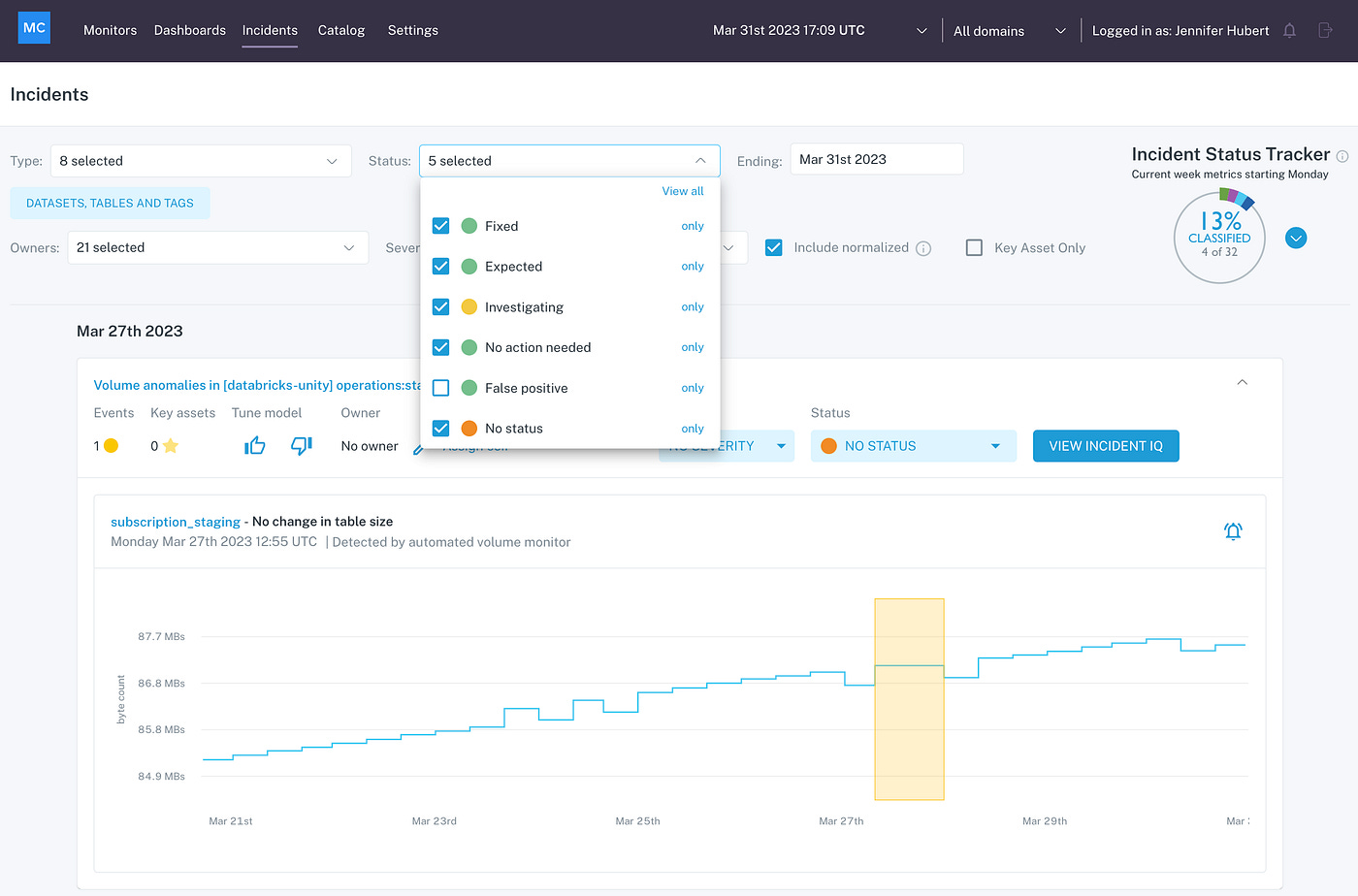The image size is (1358, 896).
Task: Click the VIEW INCIDENT IQ button
Action: [1106, 446]
